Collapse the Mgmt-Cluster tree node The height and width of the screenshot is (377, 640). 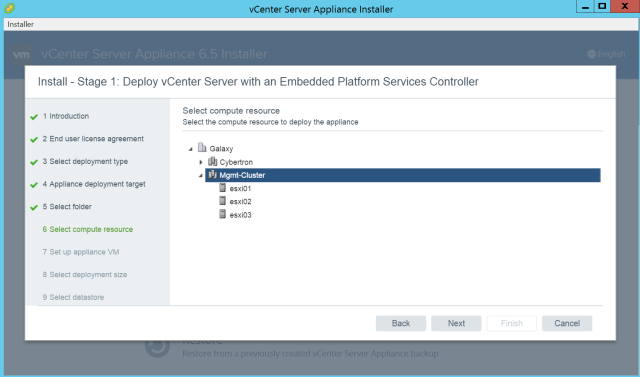201,175
